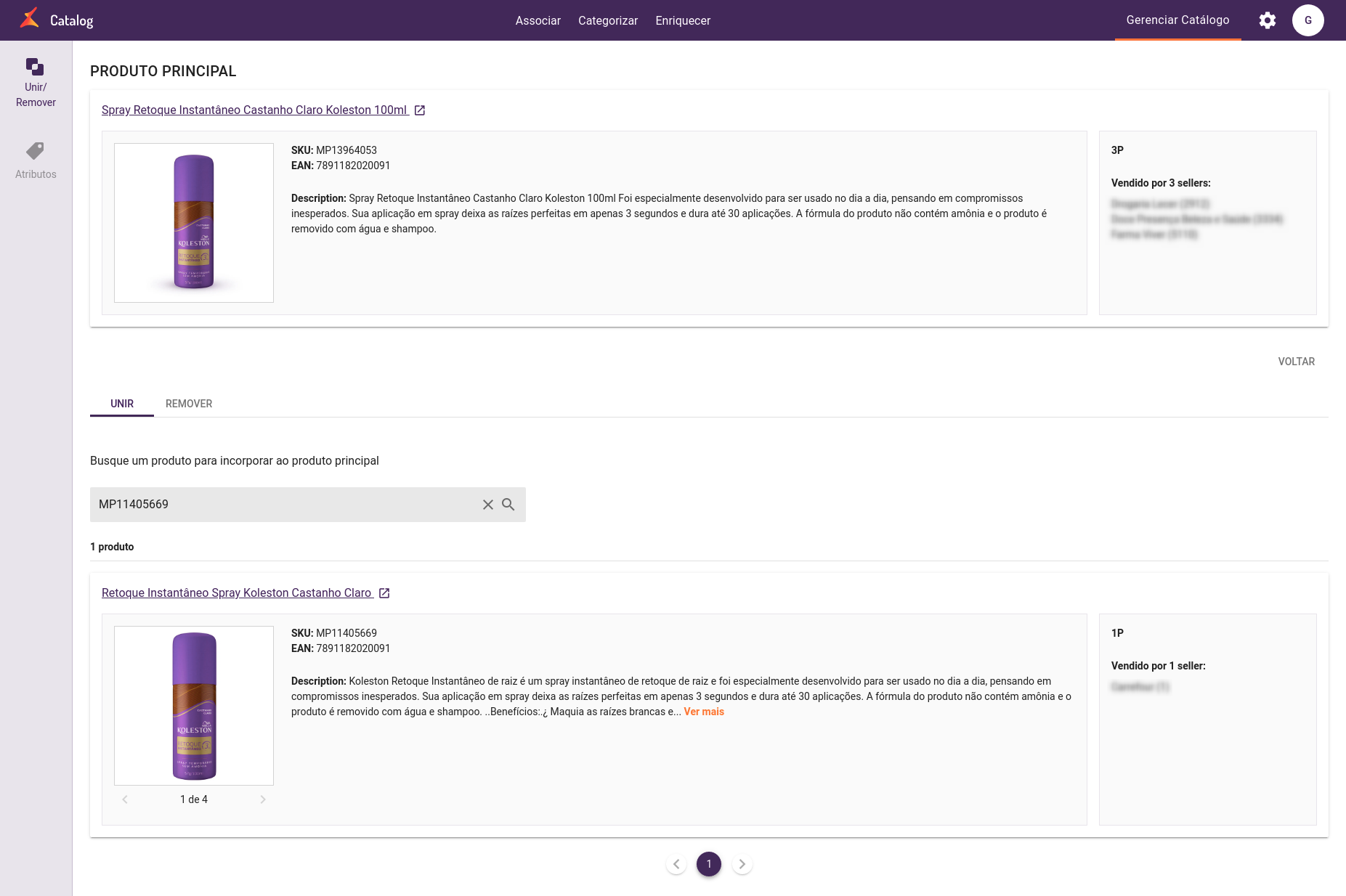Click EAN 7891182020091 of main product
Image resolution: width=1346 pixels, height=896 pixels.
341,166
